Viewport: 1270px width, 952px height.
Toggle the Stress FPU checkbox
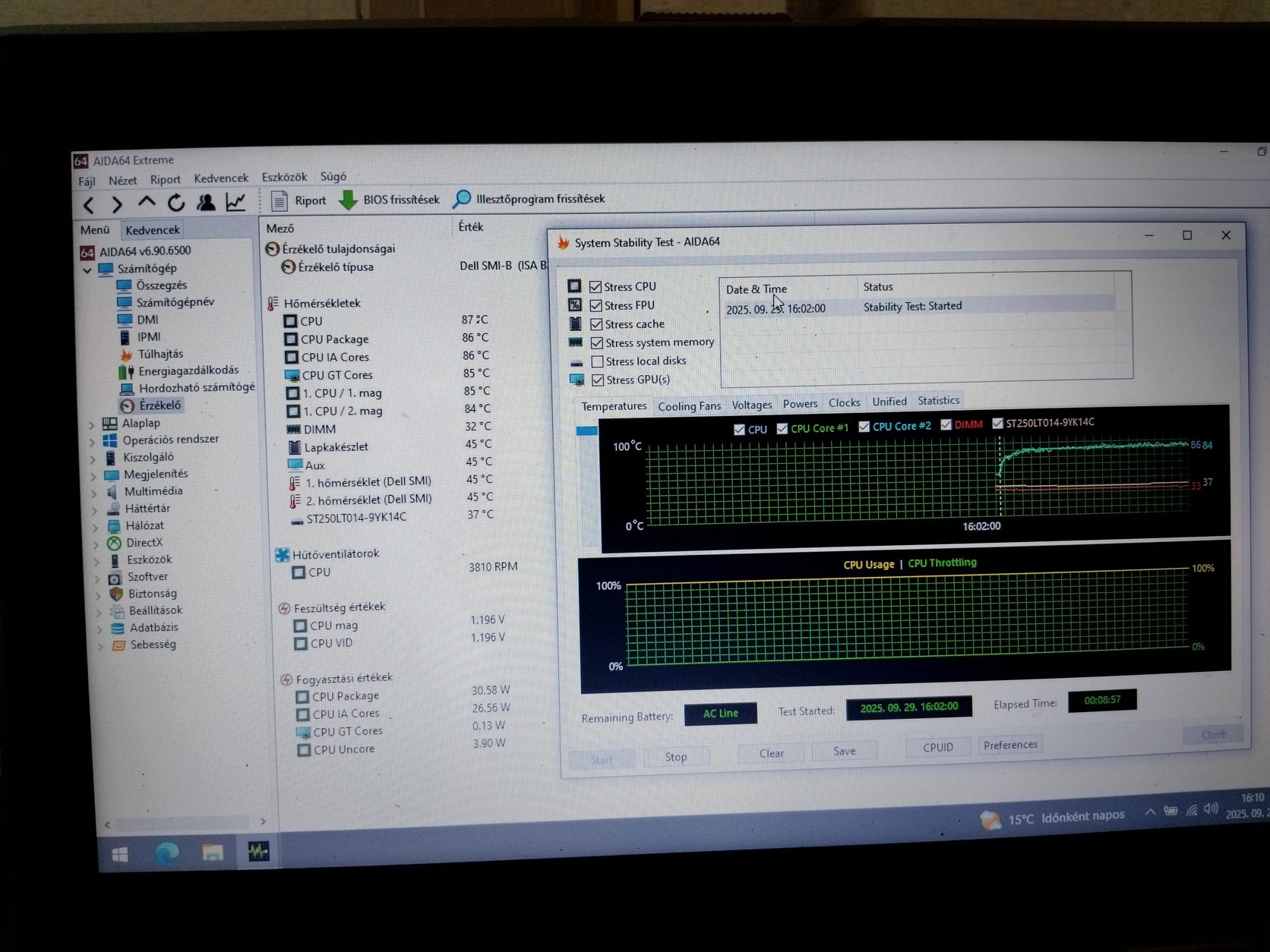pyautogui.click(x=596, y=305)
